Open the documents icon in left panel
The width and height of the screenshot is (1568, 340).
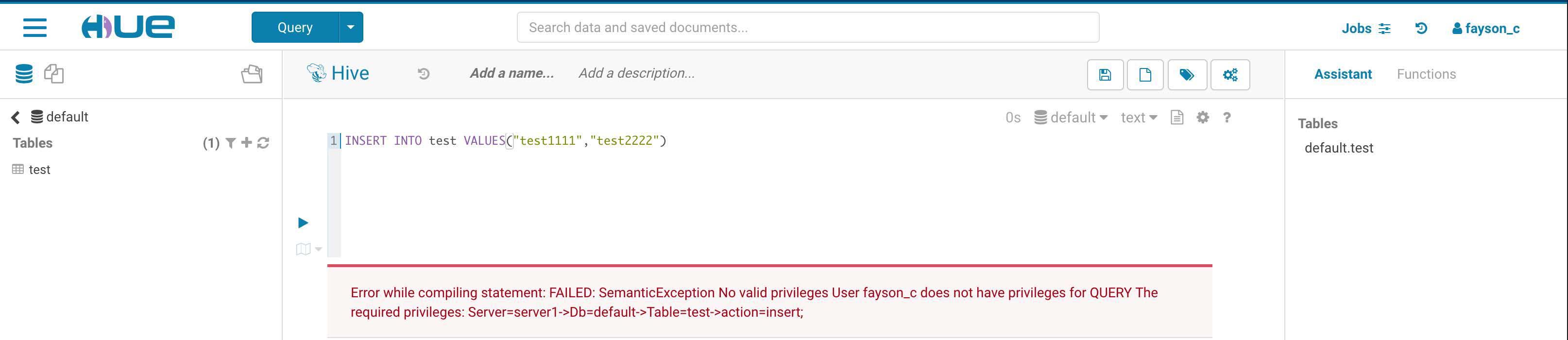coord(54,74)
